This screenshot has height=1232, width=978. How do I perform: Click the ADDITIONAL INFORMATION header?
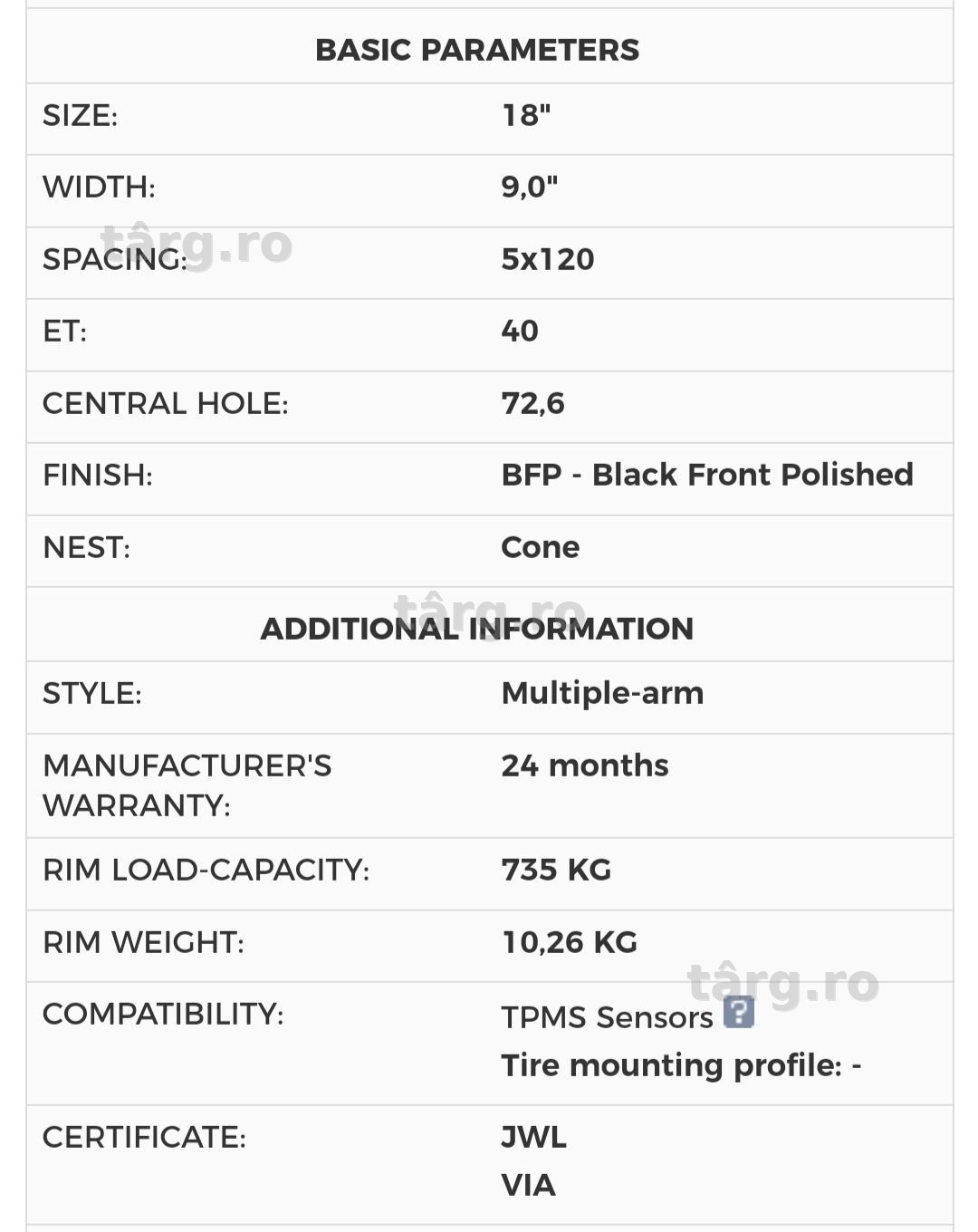pyautogui.click(x=477, y=629)
